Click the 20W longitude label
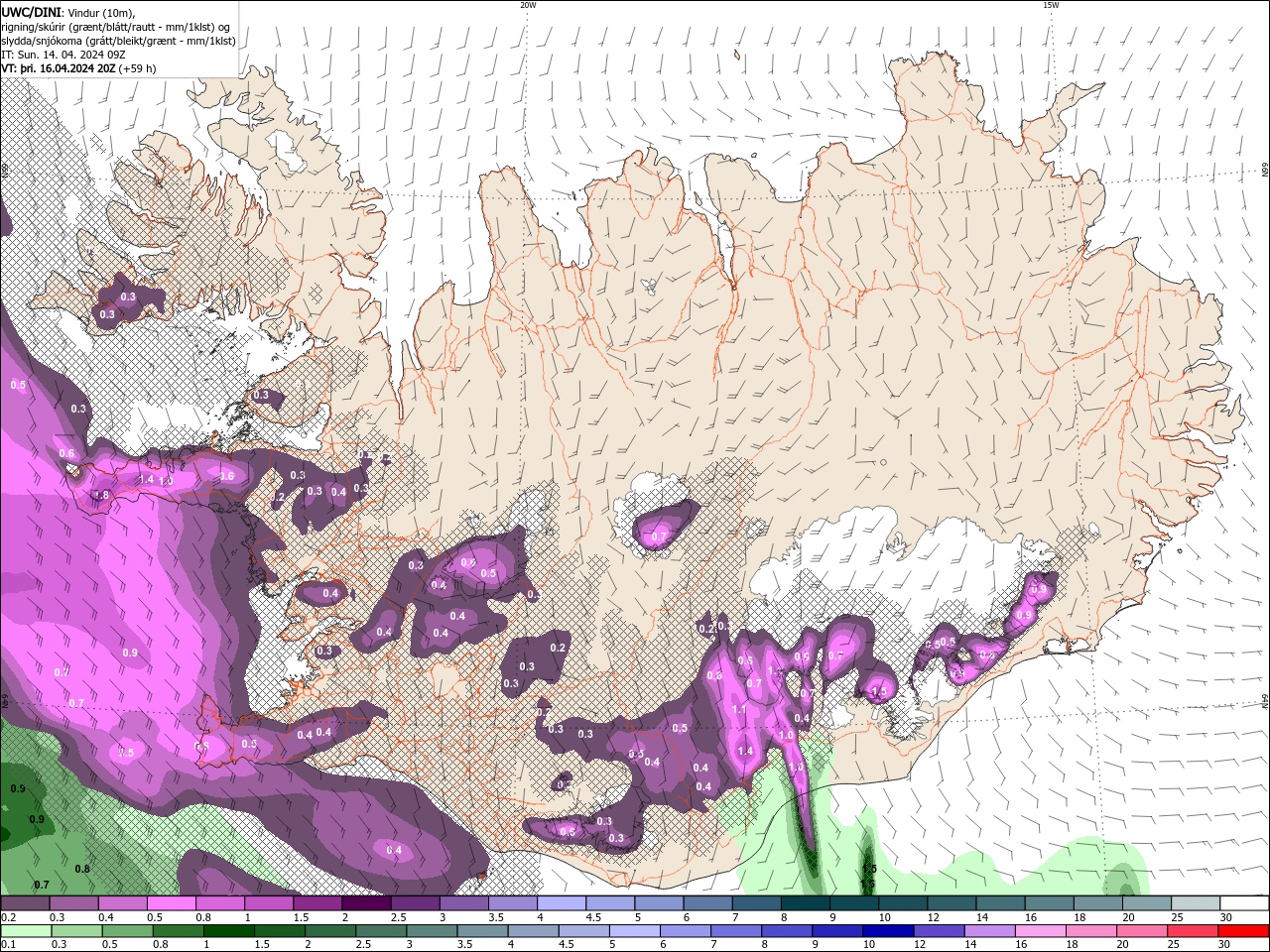This screenshot has width=1270, height=952. (528, 5)
